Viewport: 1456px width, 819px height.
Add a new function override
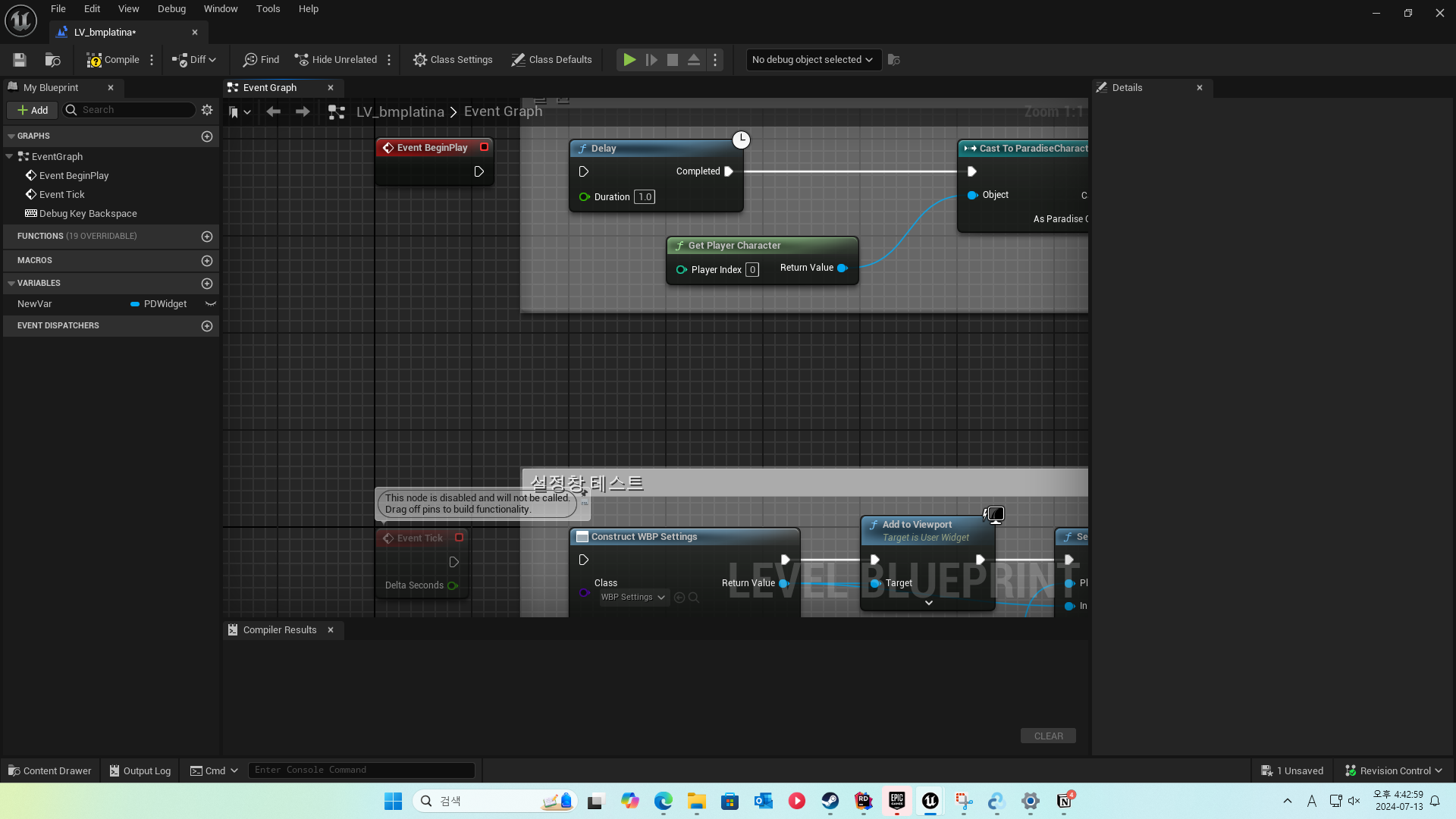pos(207,237)
